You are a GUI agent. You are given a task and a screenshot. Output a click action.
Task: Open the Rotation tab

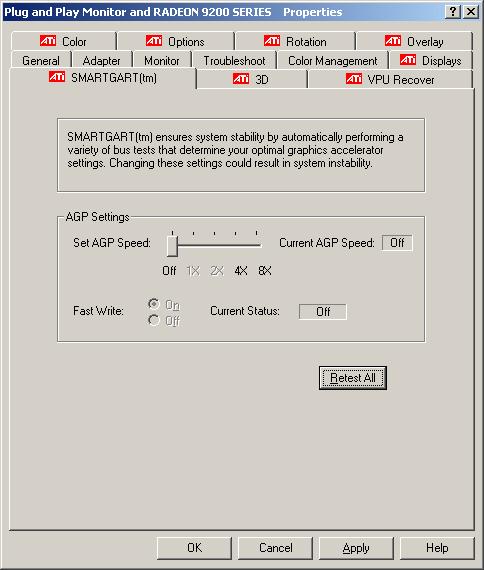(295, 41)
